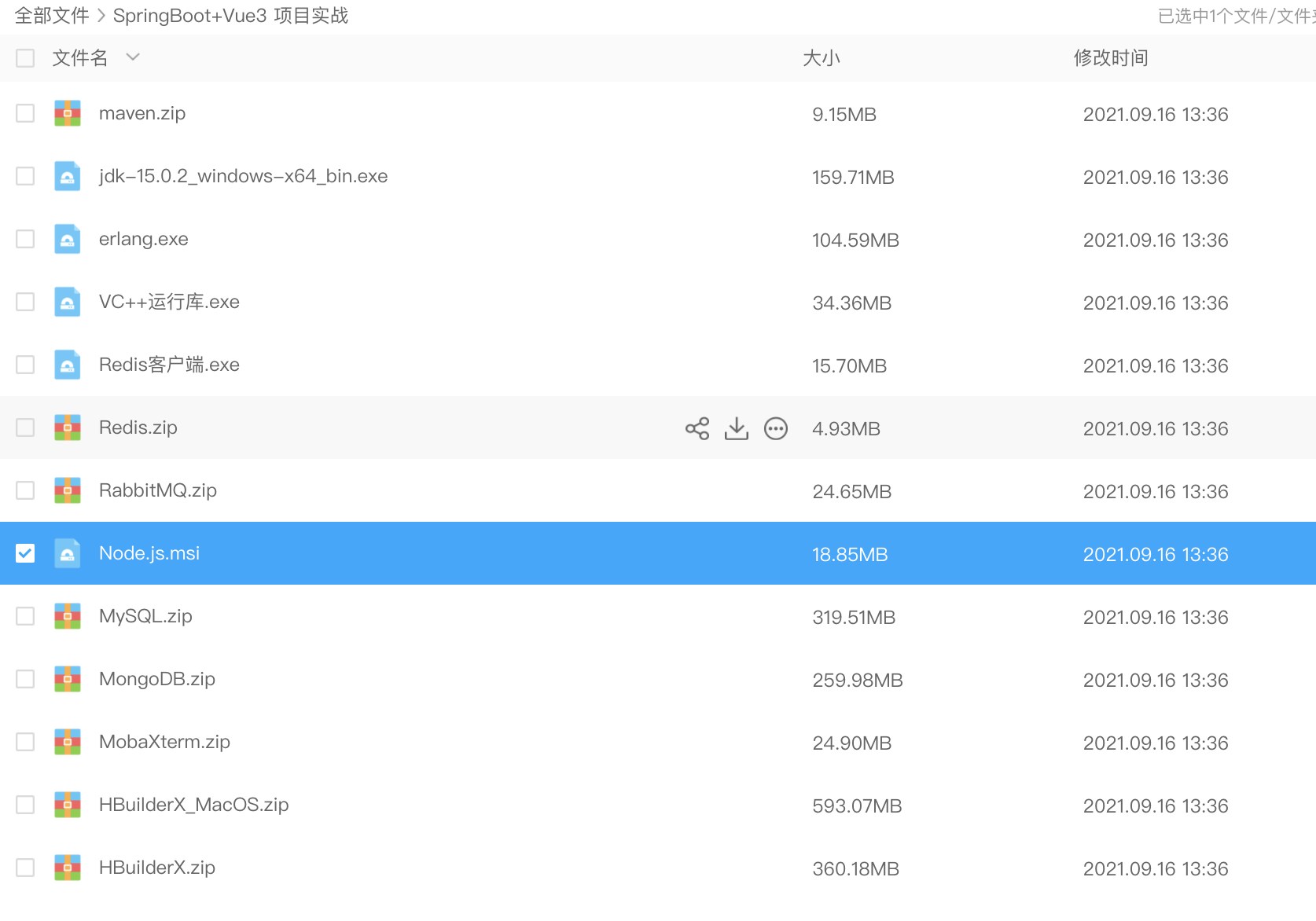Click the 159.71MB size value
This screenshot has height=921, width=1316.
coord(853,178)
